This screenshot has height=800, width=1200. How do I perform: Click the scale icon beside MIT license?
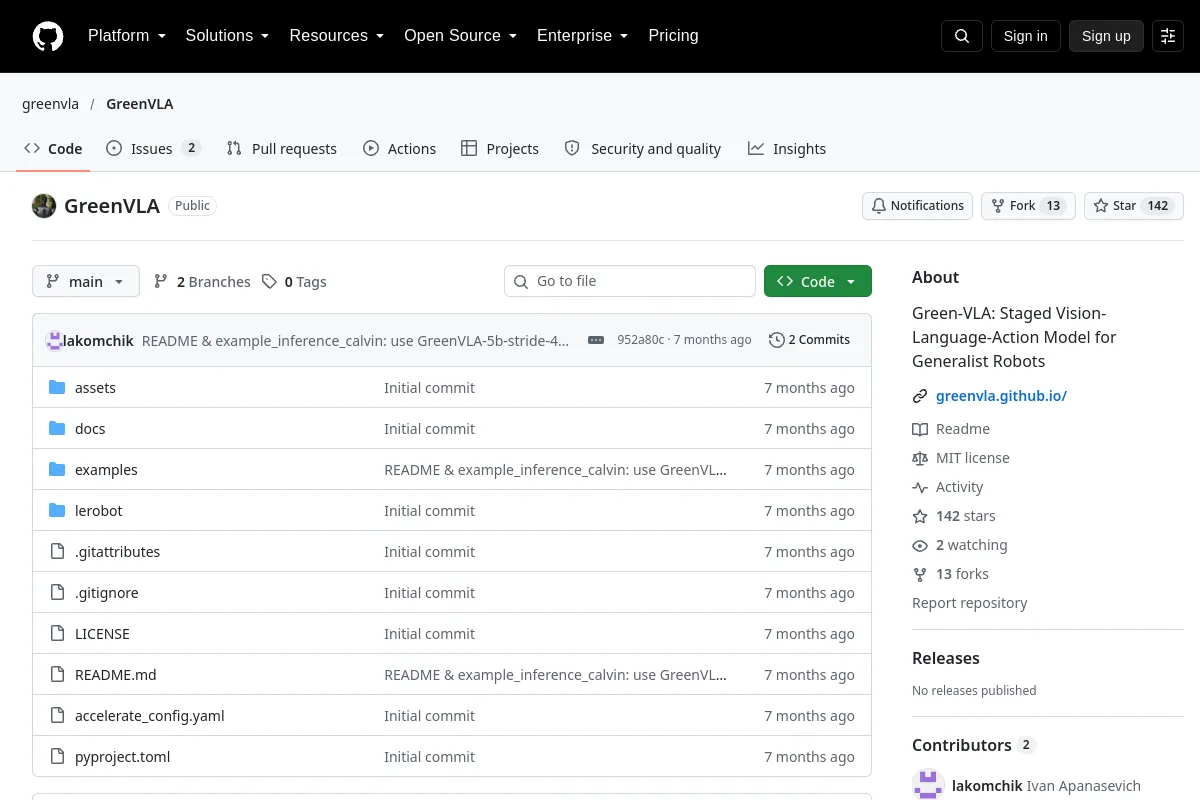[x=920, y=458]
